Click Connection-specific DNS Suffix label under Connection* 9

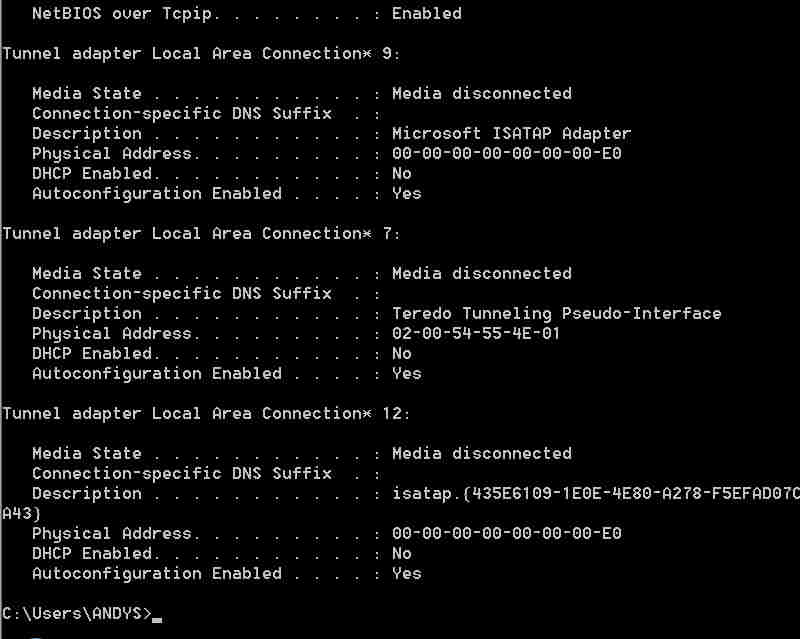click(181, 114)
